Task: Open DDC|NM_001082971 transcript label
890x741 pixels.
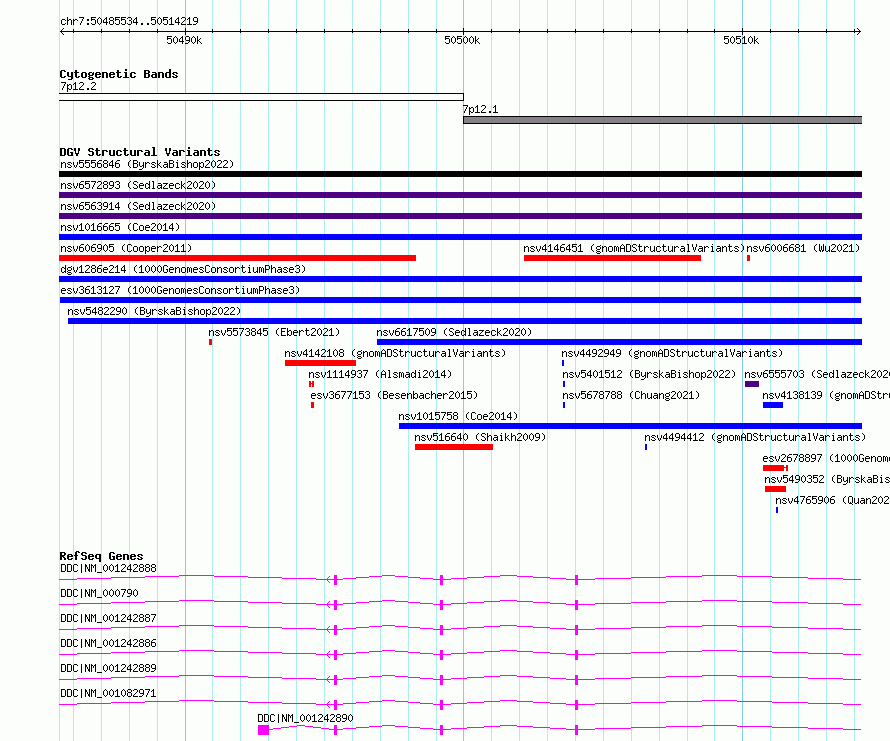Action: (108, 693)
